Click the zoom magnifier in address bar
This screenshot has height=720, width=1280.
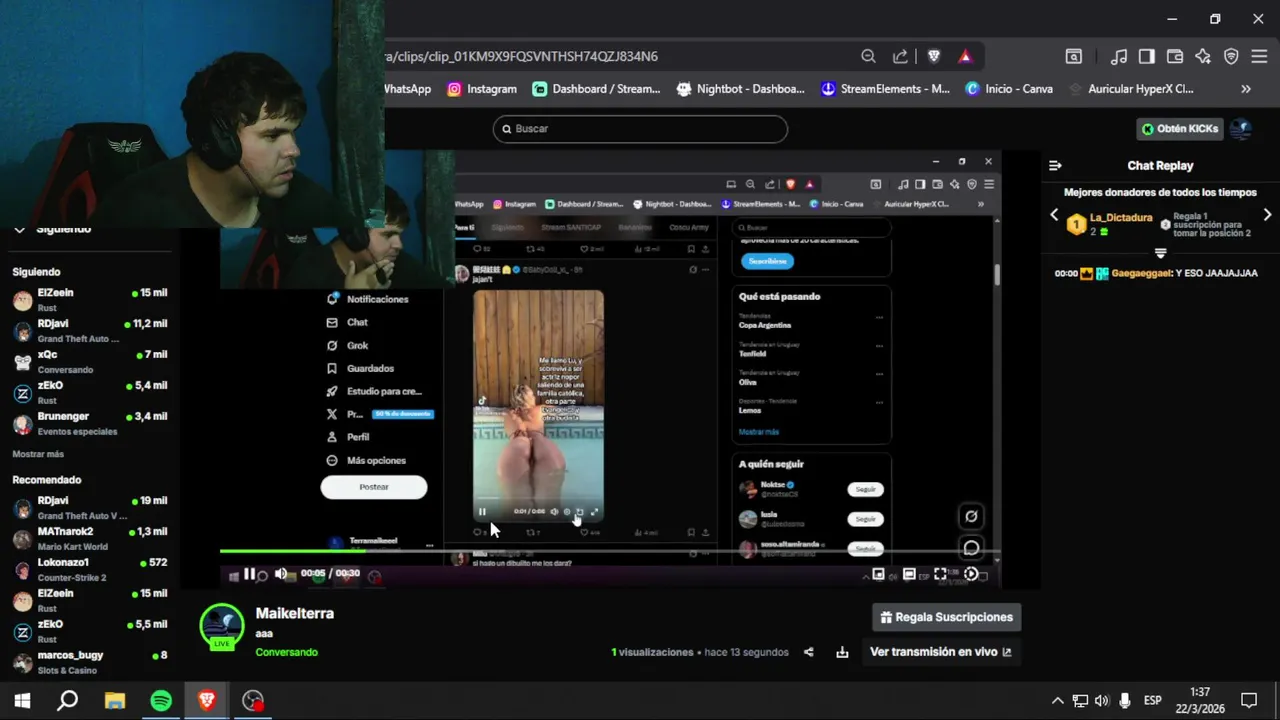[868, 57]
